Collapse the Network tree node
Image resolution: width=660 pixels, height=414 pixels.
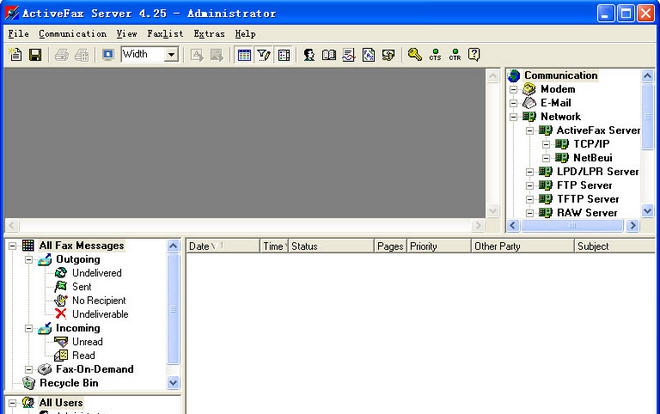513,117
